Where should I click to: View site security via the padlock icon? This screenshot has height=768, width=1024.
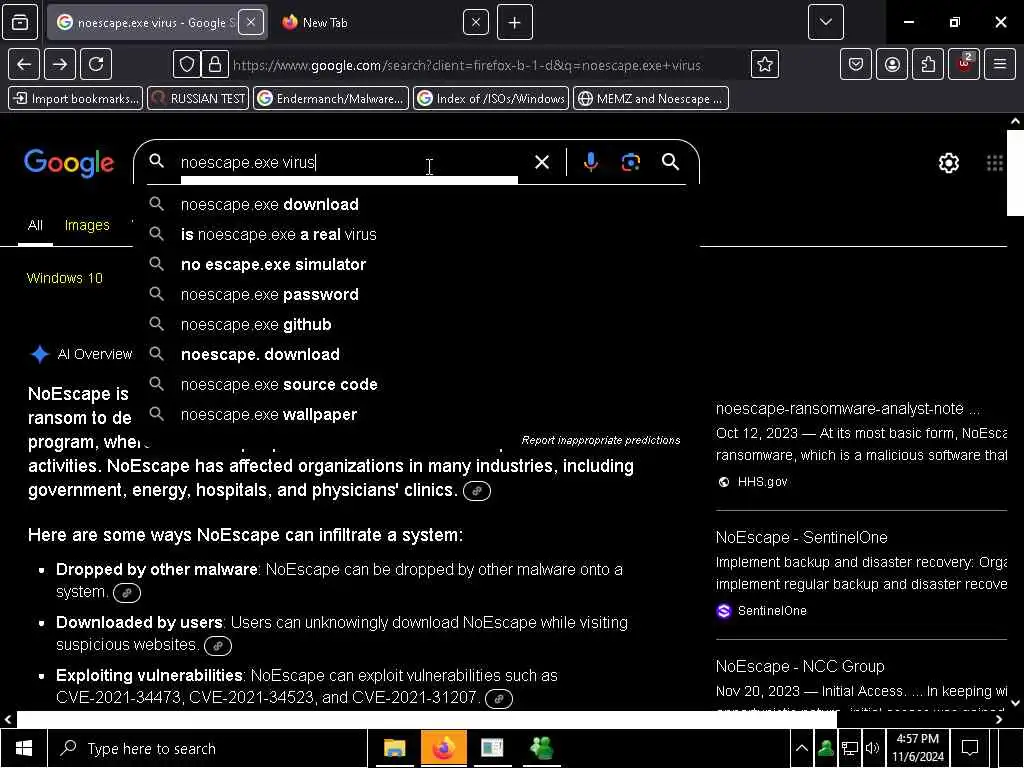point(214,64)
